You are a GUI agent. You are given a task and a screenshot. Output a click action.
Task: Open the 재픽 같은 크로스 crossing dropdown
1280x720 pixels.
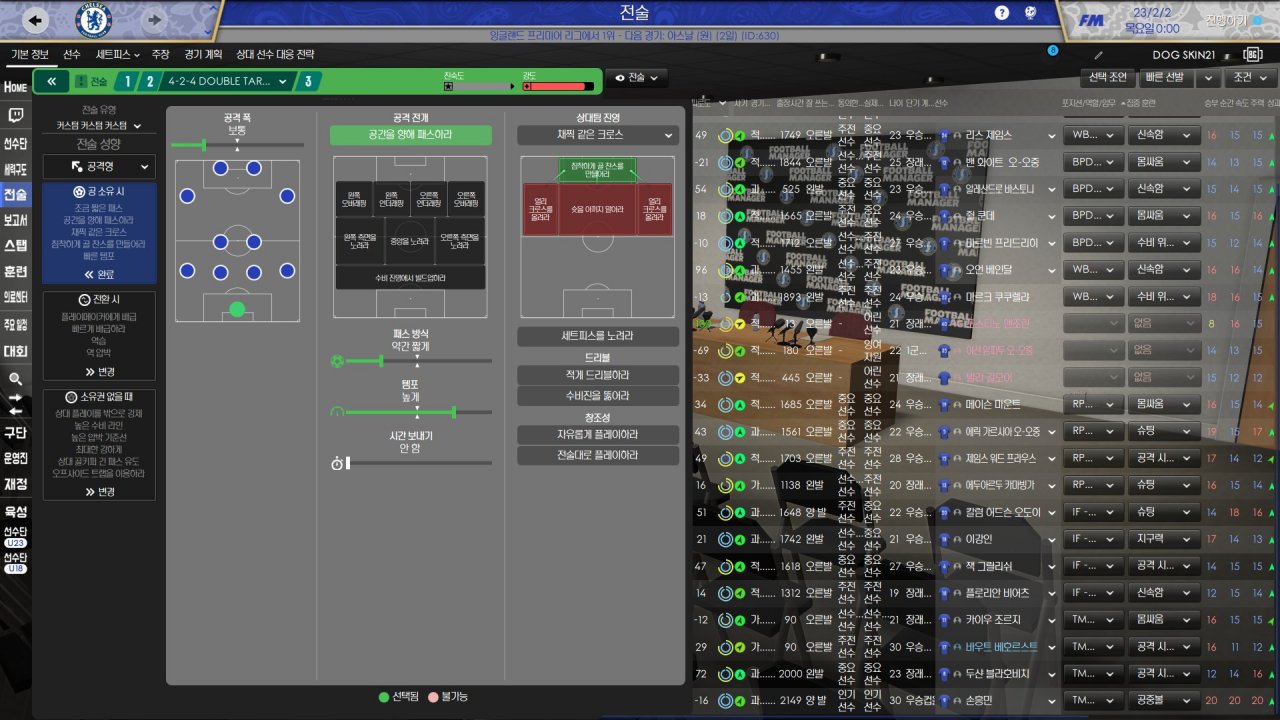click(x=598, y=135)
